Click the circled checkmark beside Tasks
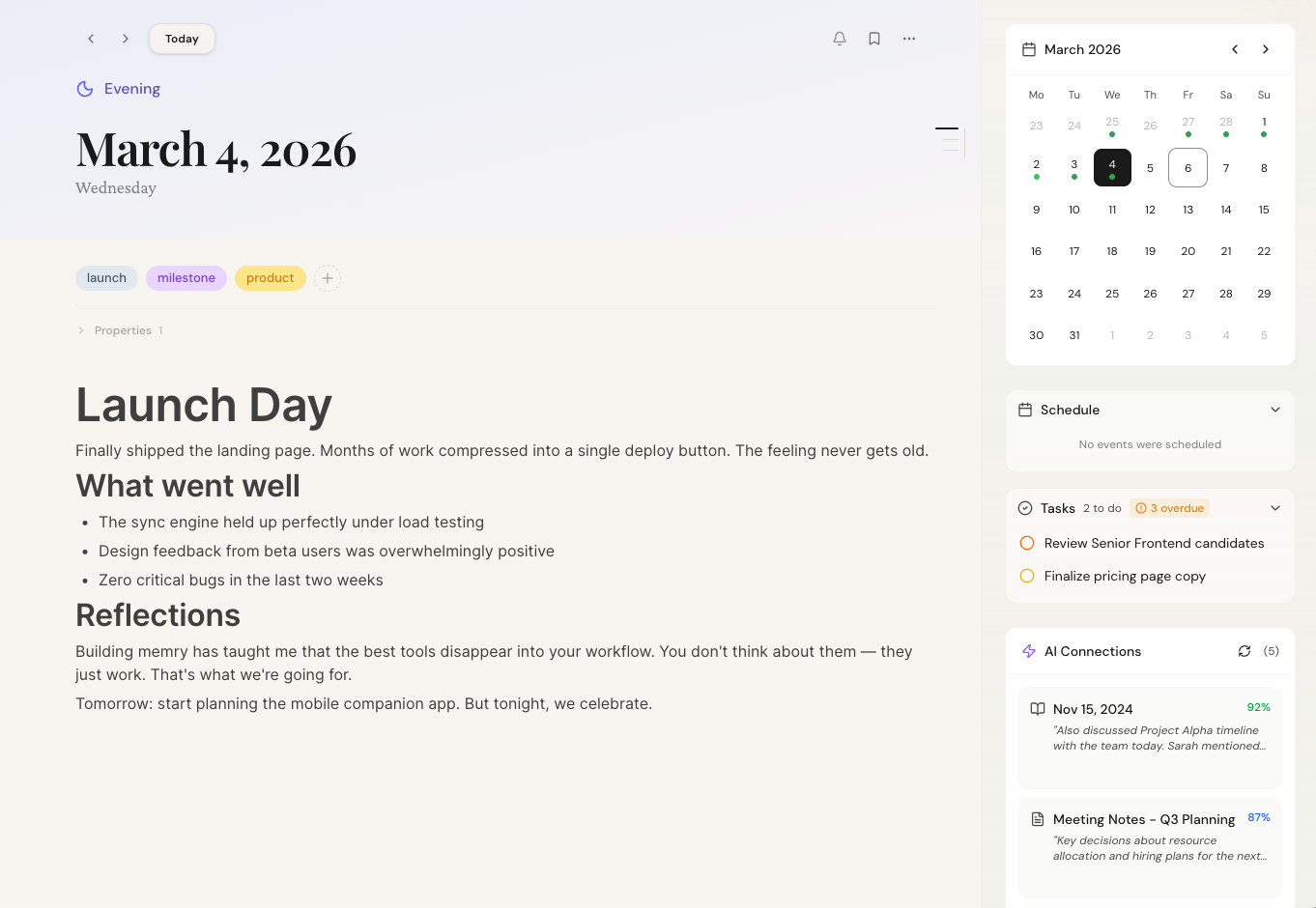The height and width of the screenshot is (908, 1316). click(x=1024, y=508)
